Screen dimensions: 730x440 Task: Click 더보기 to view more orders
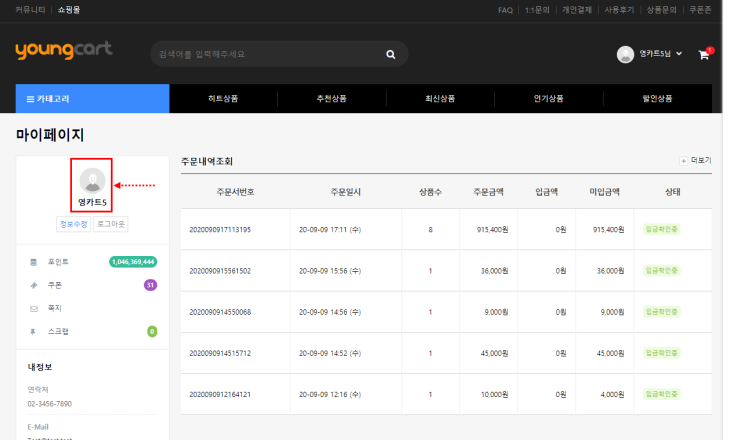(696, 160)
